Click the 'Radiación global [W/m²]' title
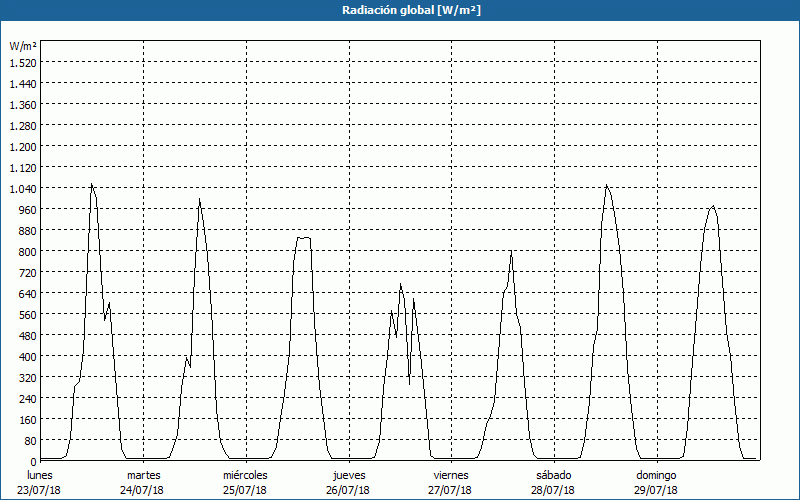The height and width of the screenshot is (500, 800). click(x=411, y=10)
